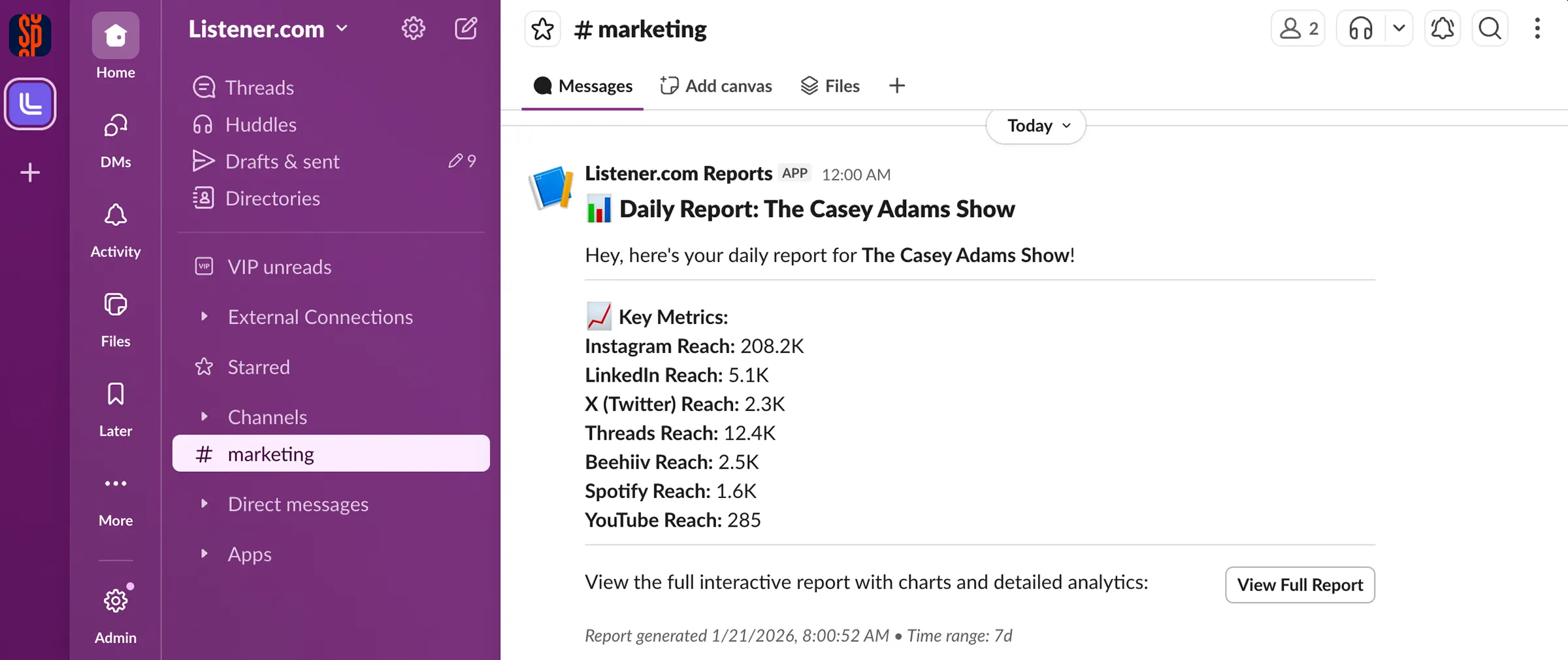
Task: Add a new workspace with plus
Action: click(x=30, y=173)
